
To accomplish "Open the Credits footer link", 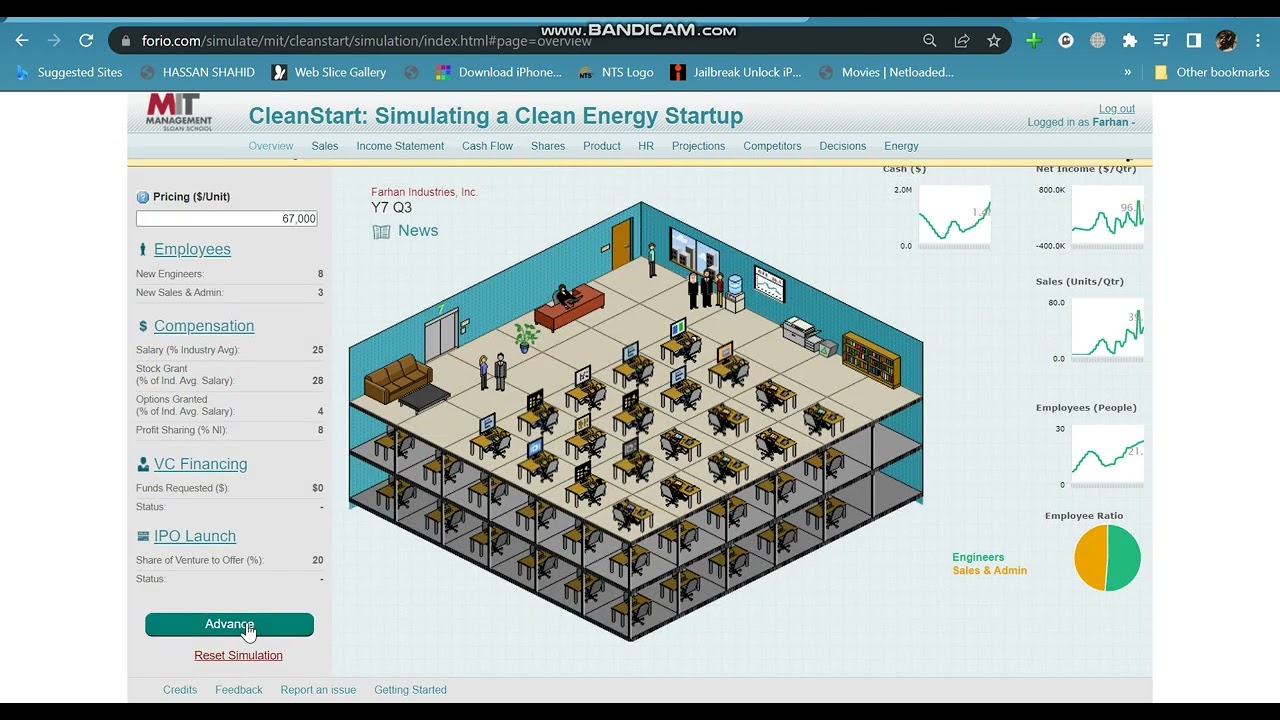I will (180, 690).
